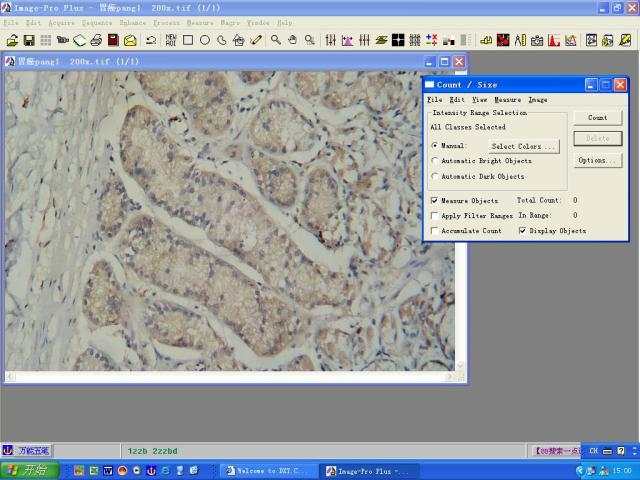Click the Open file folder icon

(x=12, y=41)
